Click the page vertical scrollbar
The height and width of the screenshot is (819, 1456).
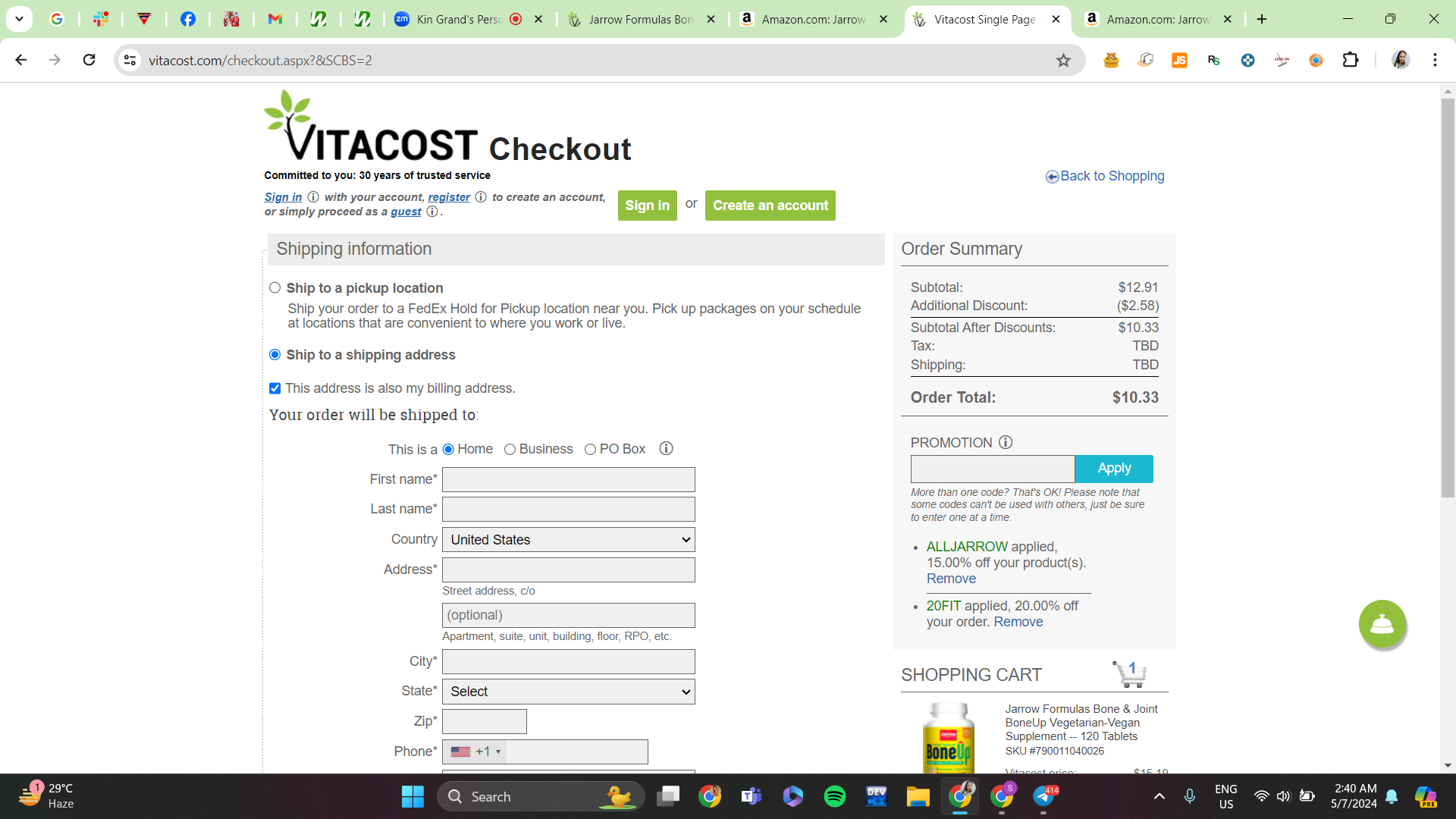[1448, 298]
